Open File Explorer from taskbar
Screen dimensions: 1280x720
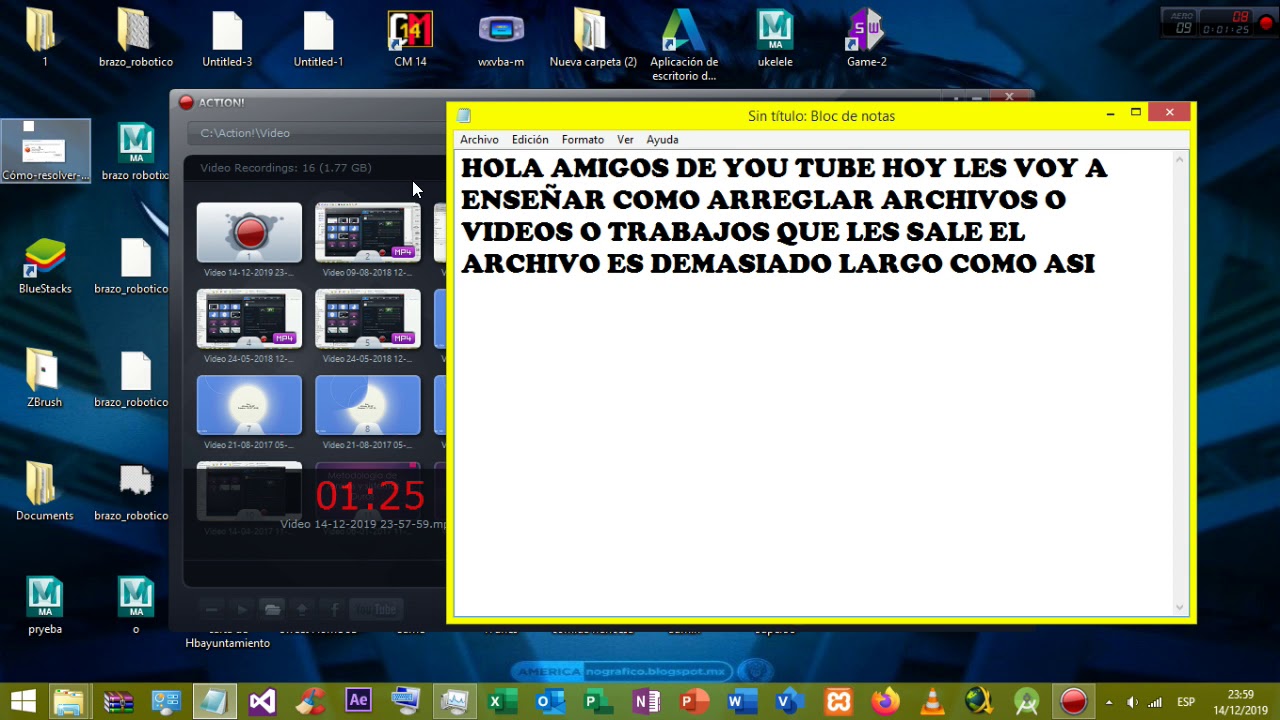pyautogui.click(x=68, y=701)
